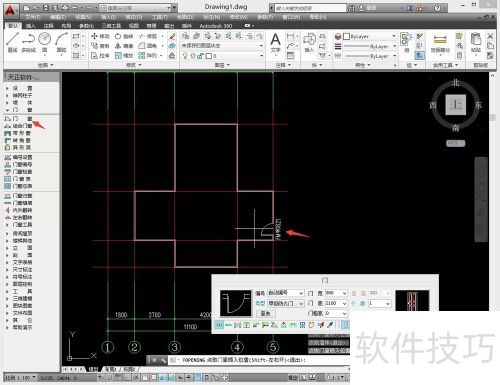Toggle the layer freeze sun icon
Screen dimensions: 500x385
pos(193,56)
